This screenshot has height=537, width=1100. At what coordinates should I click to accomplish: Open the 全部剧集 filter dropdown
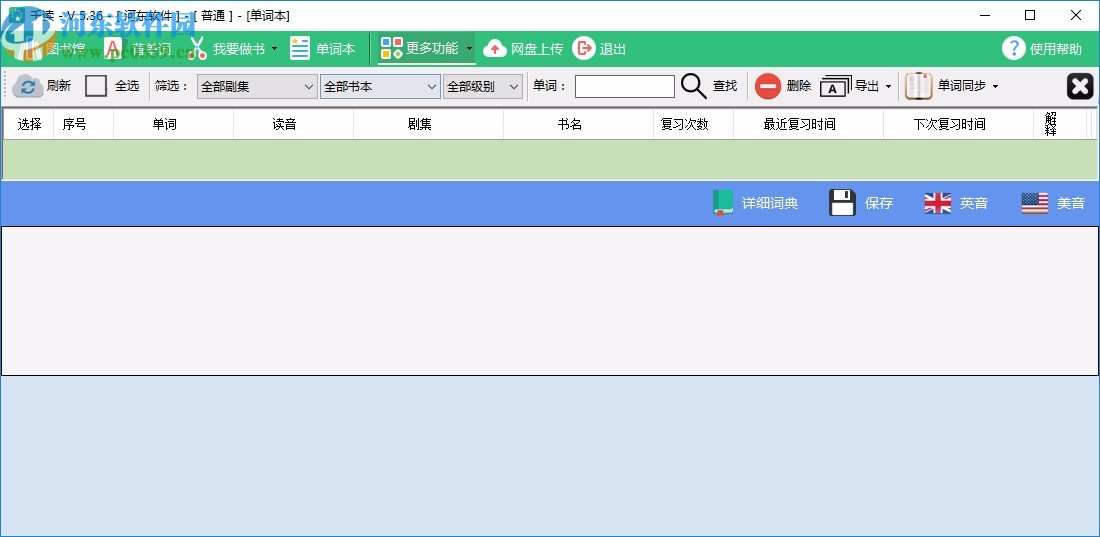257,86
